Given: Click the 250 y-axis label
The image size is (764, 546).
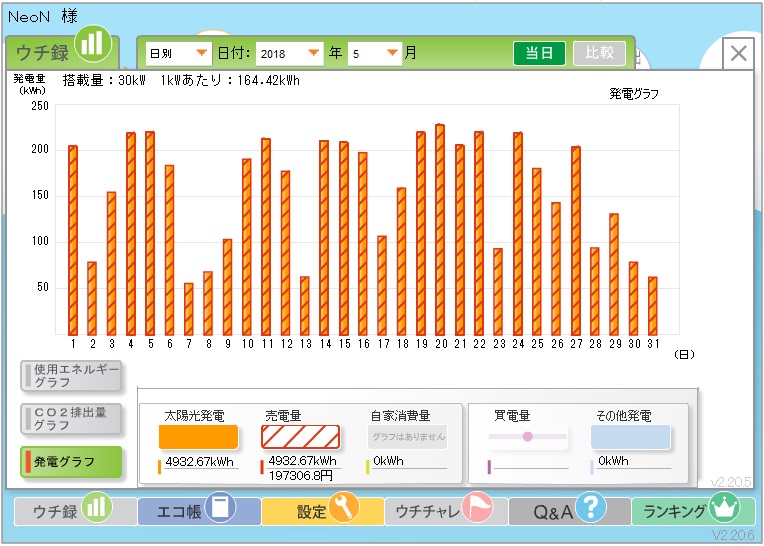Looking at the screenshot, I should pos(40,106).
